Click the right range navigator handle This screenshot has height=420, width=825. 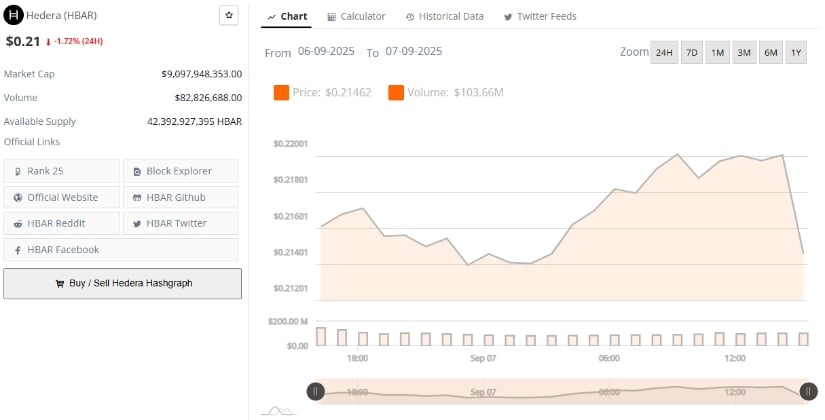[808, 391]
